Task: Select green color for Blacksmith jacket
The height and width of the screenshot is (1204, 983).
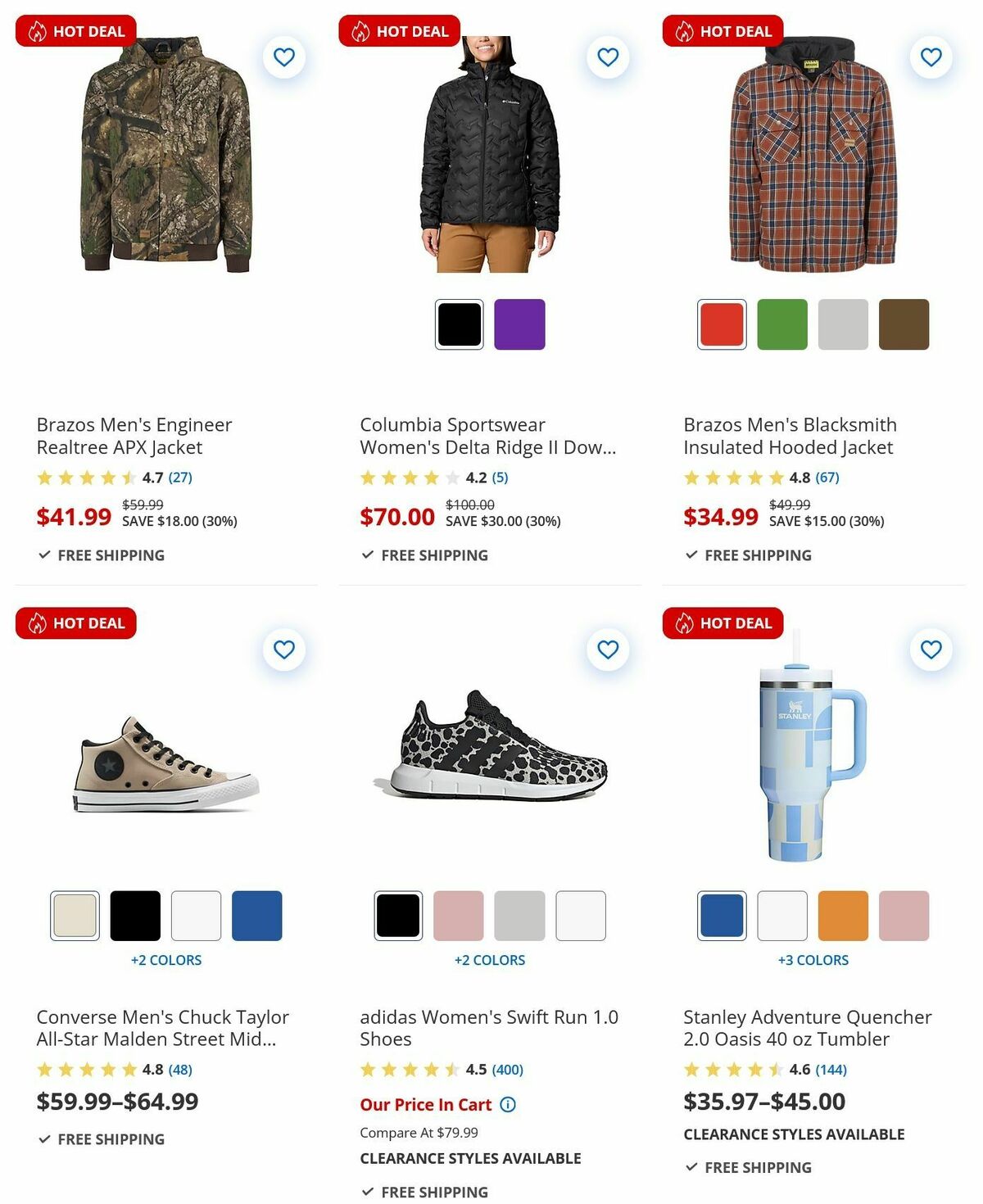Action: coord(781,325)
